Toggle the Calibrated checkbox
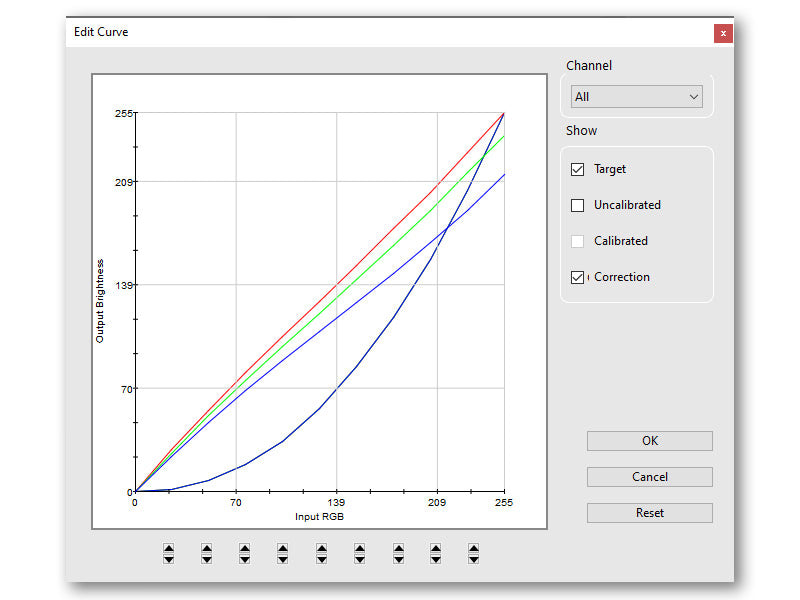 577,241
